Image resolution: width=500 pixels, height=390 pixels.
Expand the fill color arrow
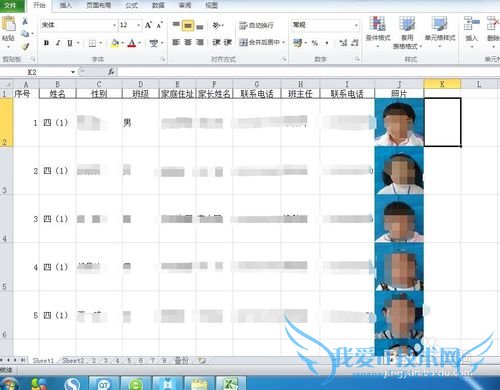pyautogui.click(x=123, y=43)
